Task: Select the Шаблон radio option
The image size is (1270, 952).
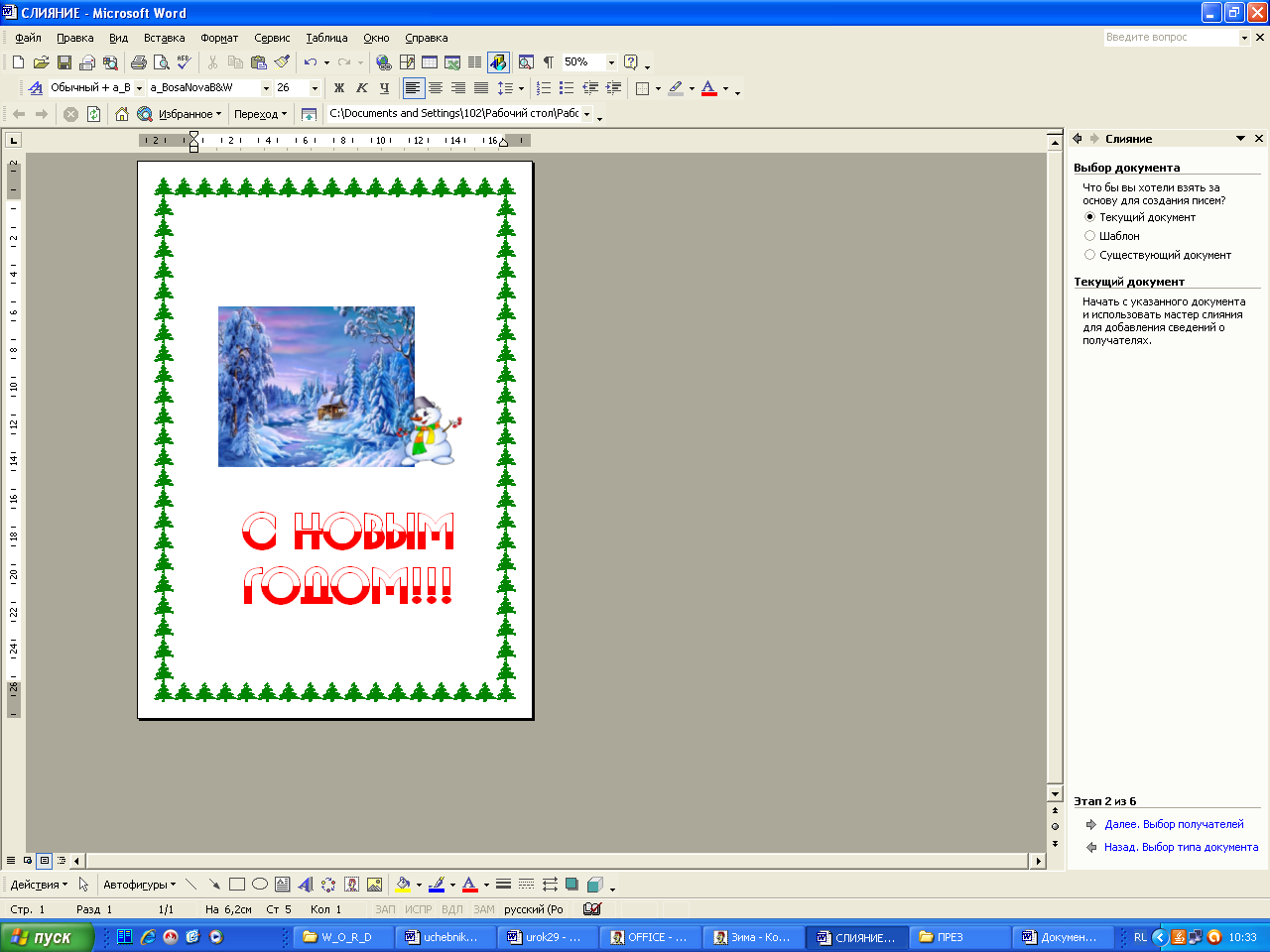Action: 1089,236
